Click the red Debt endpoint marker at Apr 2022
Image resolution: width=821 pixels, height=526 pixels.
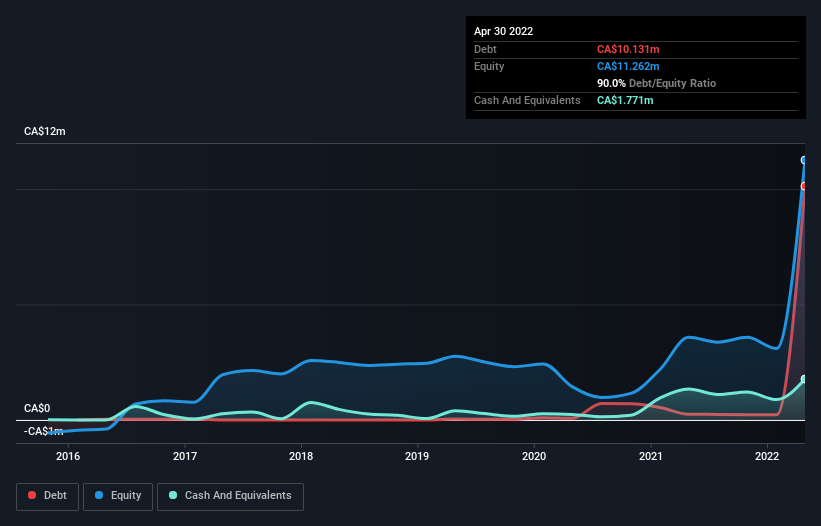coord(804,186)
